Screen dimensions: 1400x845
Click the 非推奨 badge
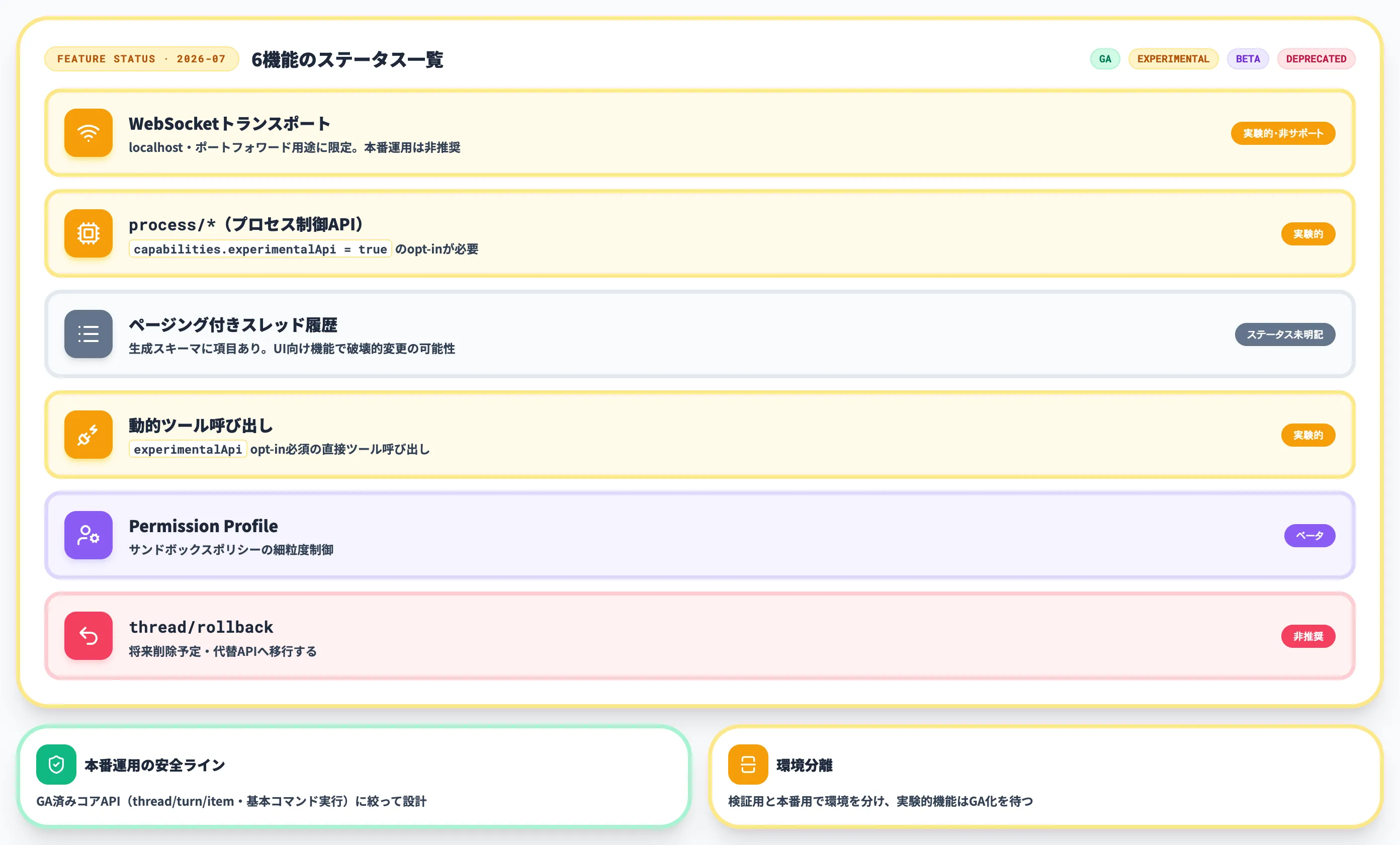coord(1308,636)
